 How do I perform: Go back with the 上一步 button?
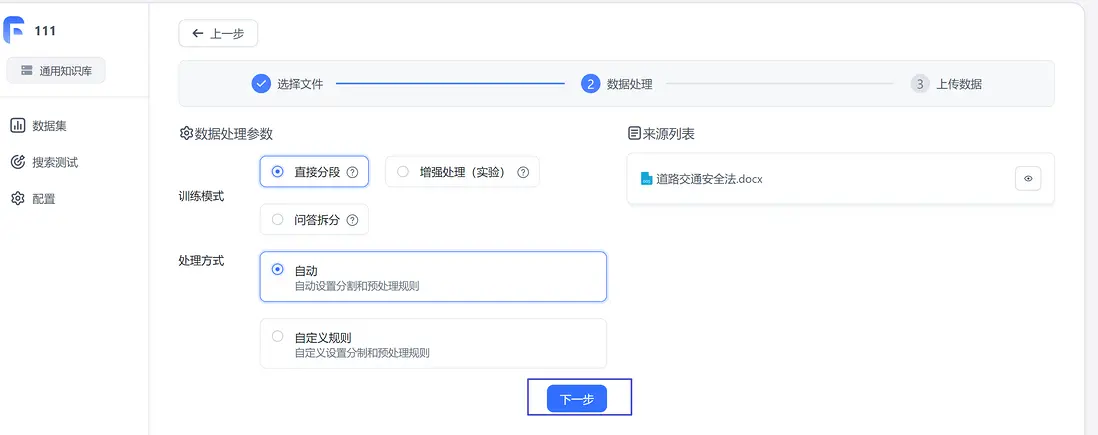[218, 34]
